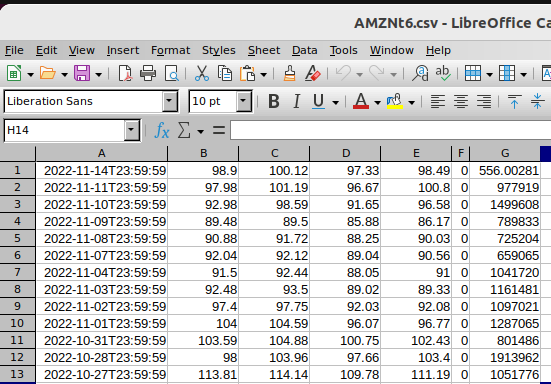551x384 pixels.
Task: Click the Insert Row icon
Action: click(473, 74)
